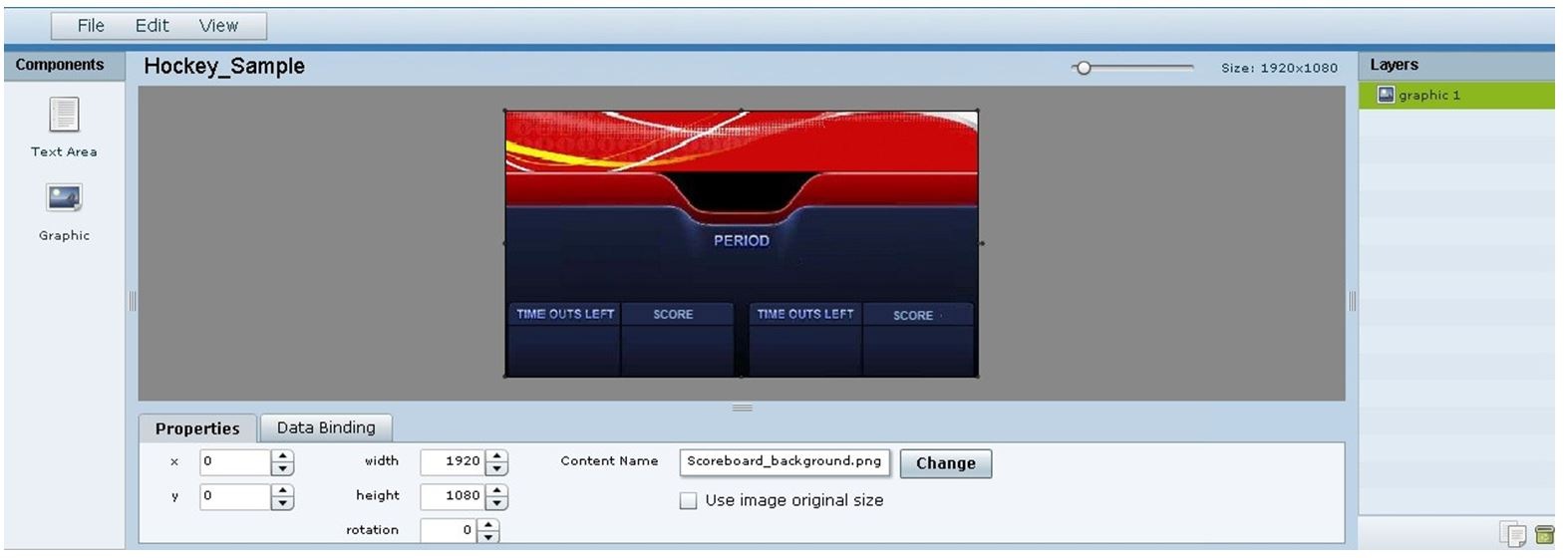Viewport: 1568px width, 558px height.
Task: Increase the y value with up arrow
Action: tap(283, 490)
